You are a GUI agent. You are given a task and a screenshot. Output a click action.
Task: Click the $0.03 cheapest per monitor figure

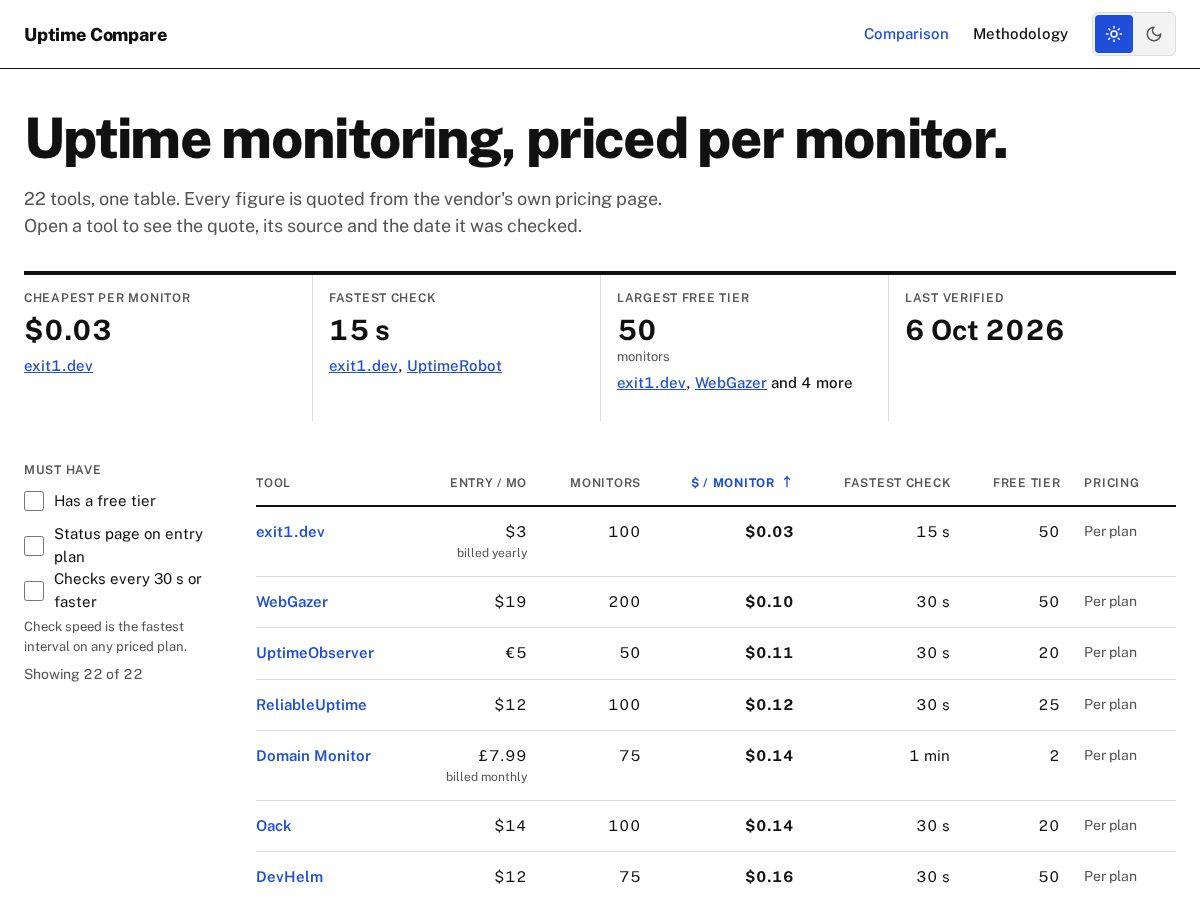[x=68, y=330]
